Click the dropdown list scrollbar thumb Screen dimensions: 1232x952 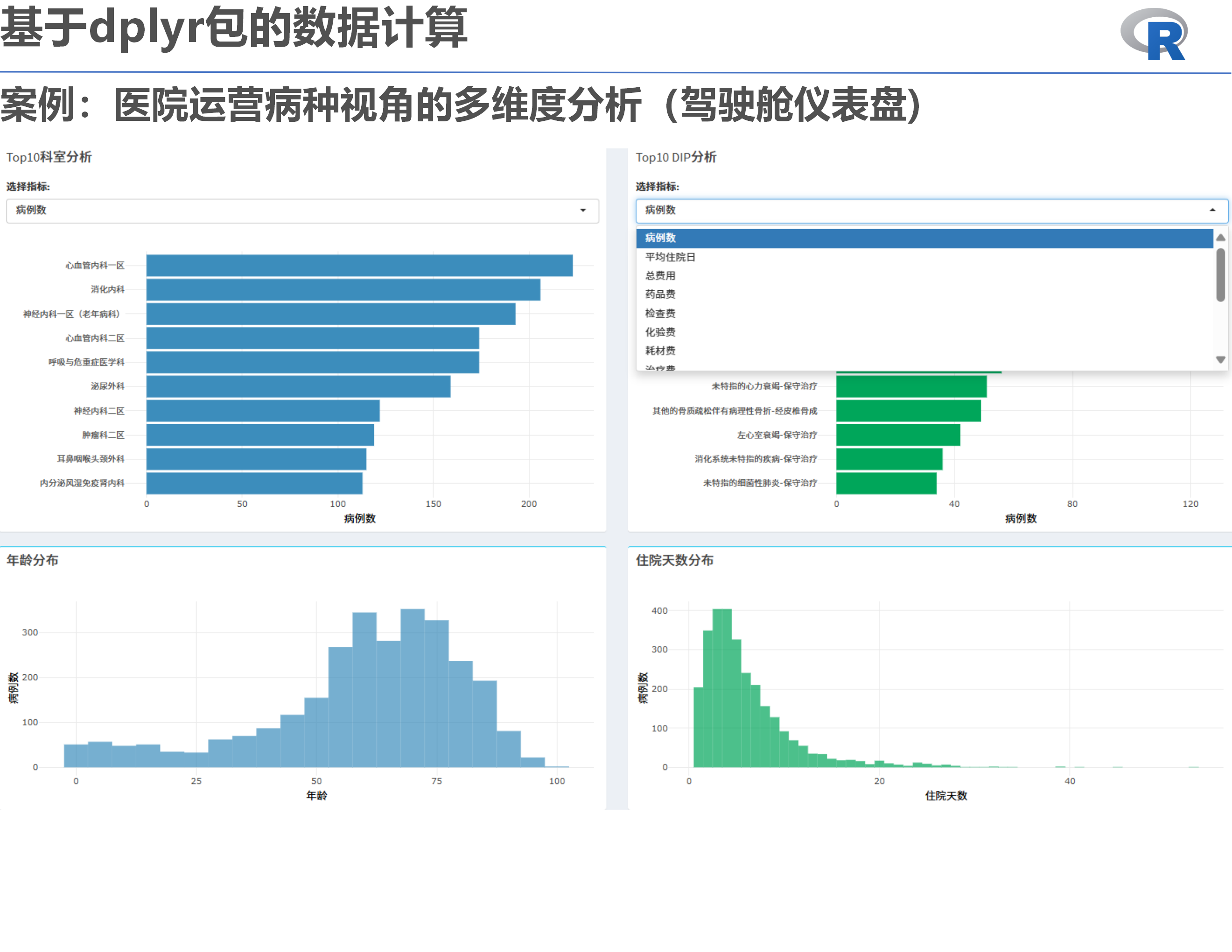pos(1221,275)
